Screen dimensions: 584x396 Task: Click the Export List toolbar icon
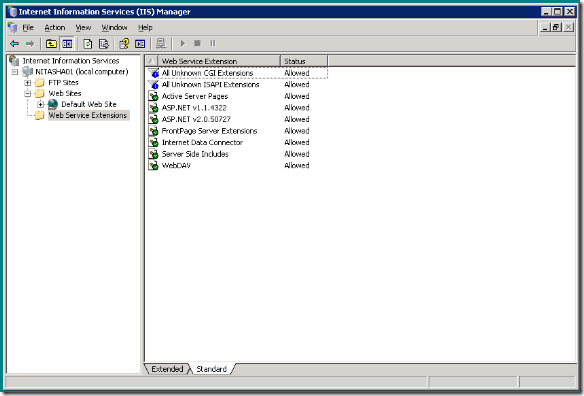tap(104, 44)
